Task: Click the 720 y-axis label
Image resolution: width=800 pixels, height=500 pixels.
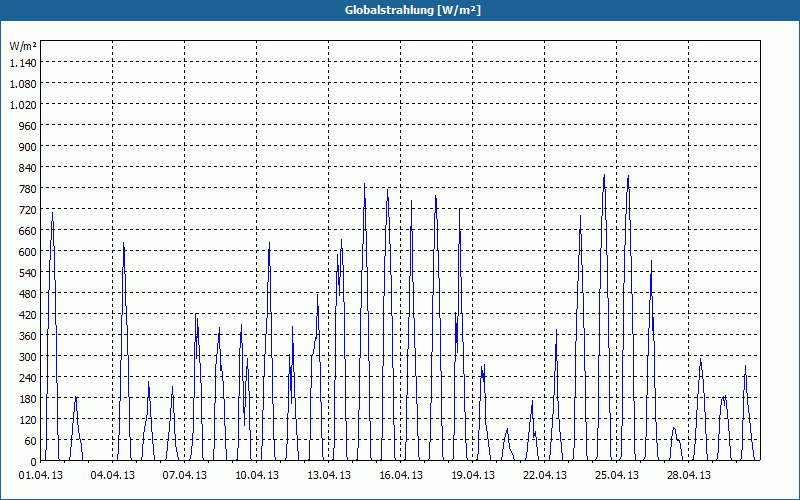Action: [29, 210]
